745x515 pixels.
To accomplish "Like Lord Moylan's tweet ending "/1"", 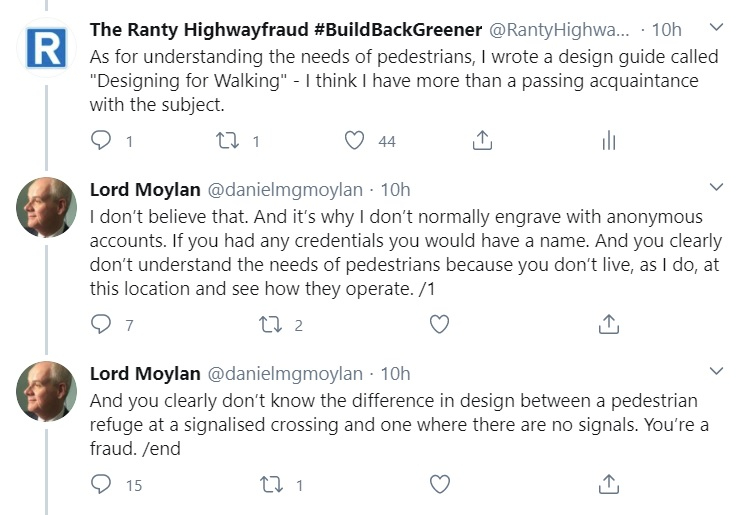I will coord(439,324).
